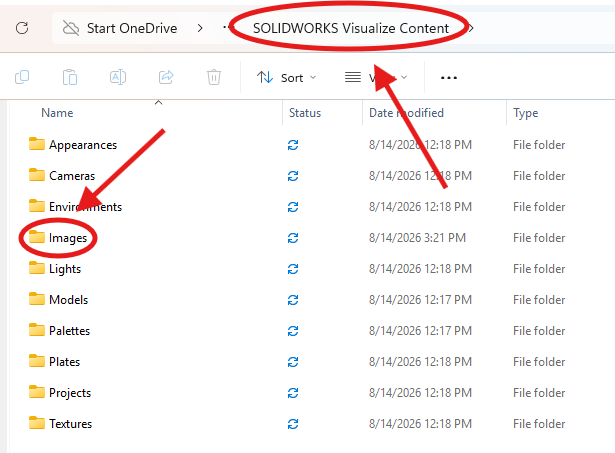This screenshot has width=615, height=453.
Task: Click the Start OneDrive cloud icon
Action: click(71, 28)
